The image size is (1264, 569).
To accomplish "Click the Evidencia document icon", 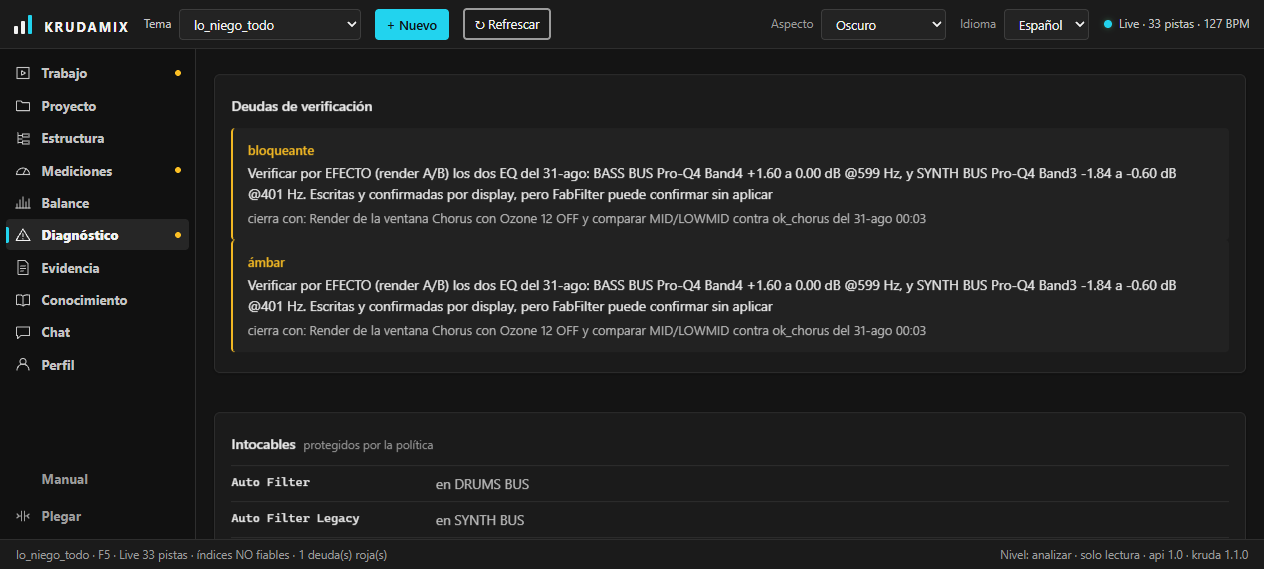I will point(23,268).
